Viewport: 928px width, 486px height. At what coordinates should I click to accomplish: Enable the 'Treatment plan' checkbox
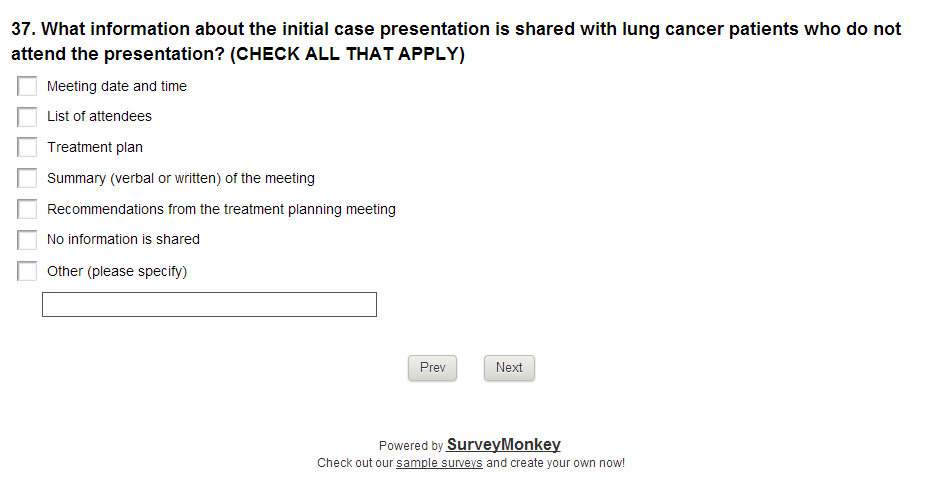(27, 148)
